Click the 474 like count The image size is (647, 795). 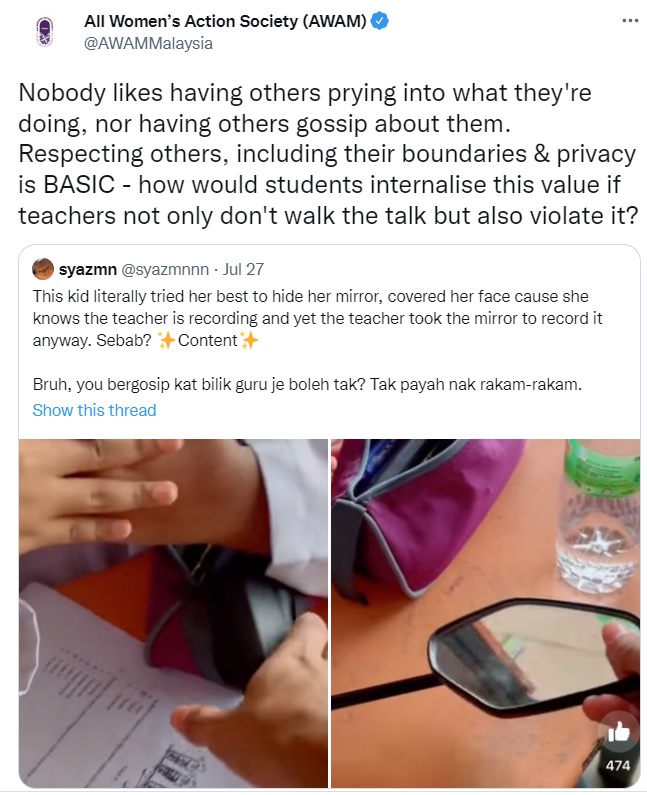(618, 765)
